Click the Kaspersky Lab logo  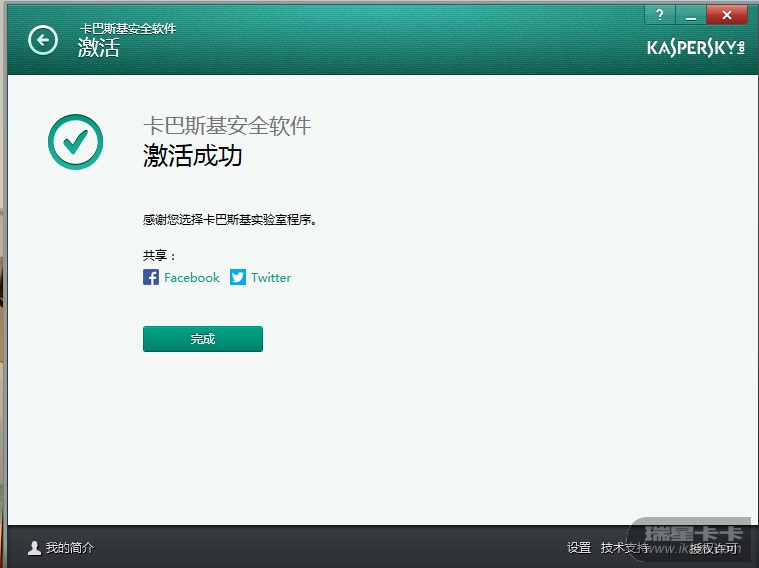696,47
